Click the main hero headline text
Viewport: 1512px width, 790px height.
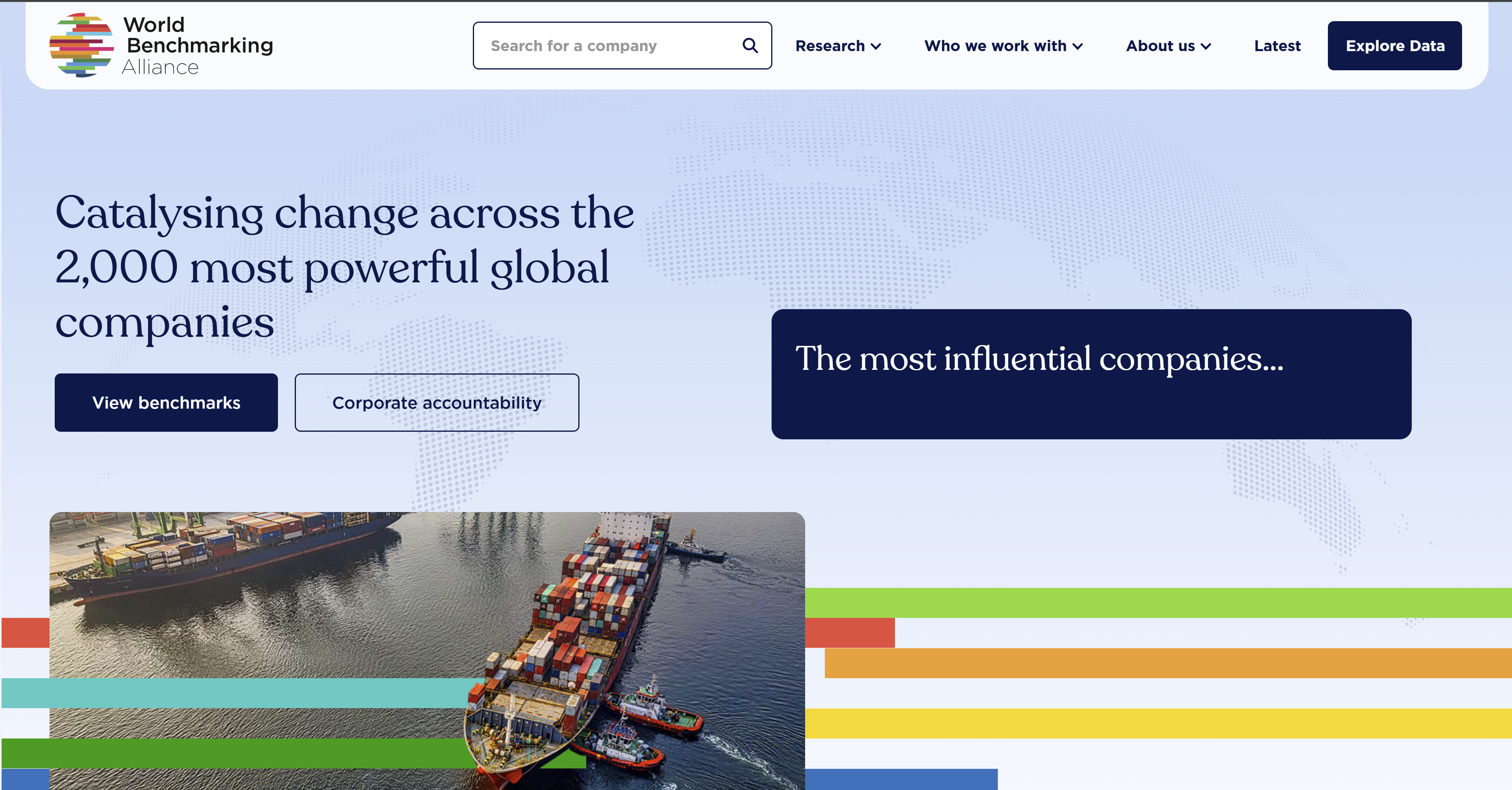[x=345, y=267]
